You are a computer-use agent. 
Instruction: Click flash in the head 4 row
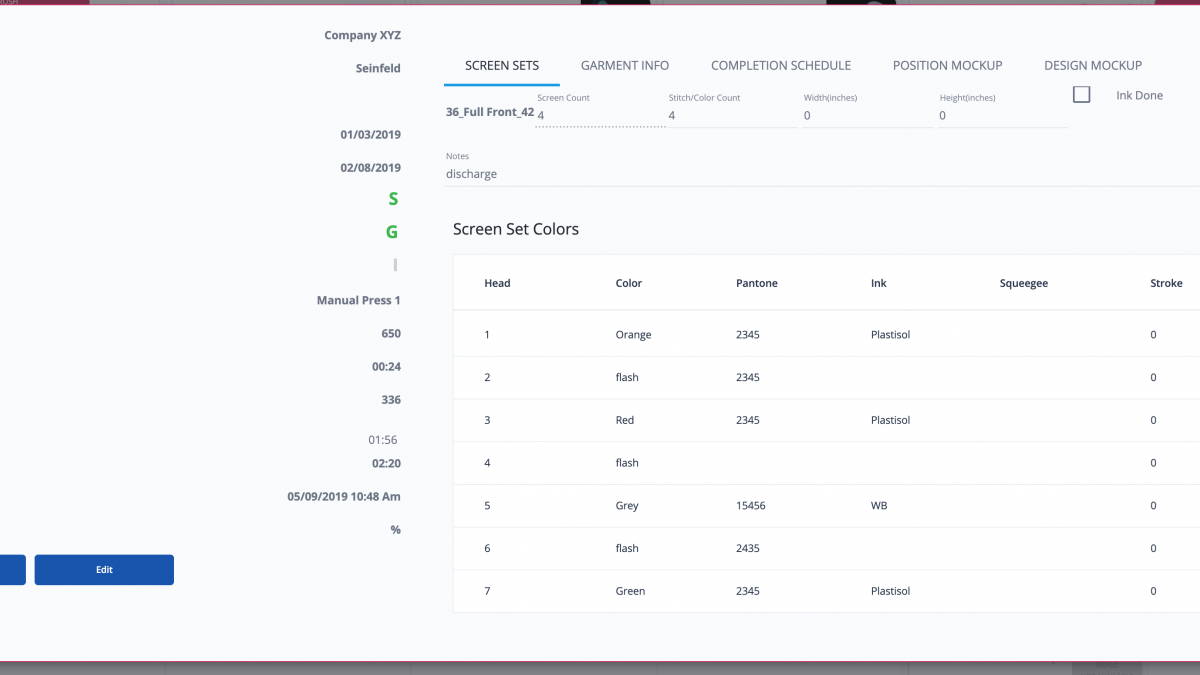tap(627, 463)
